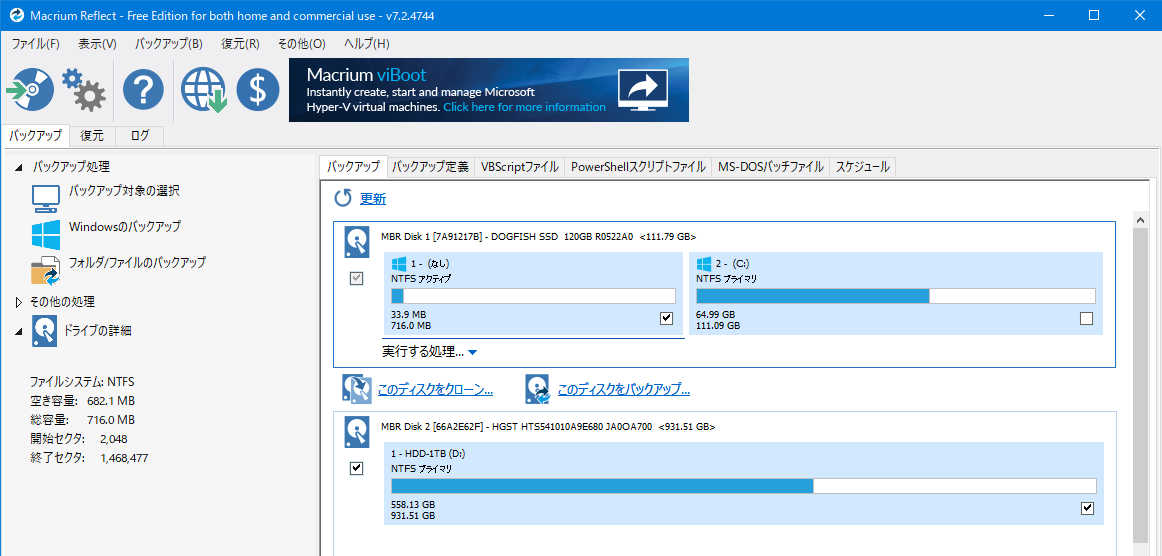The width and height of the screenshot is (1162, 556).
Task: Toggle the HDD-1TB (D:) partition checkbox
Action: [x=1087, y=508]
